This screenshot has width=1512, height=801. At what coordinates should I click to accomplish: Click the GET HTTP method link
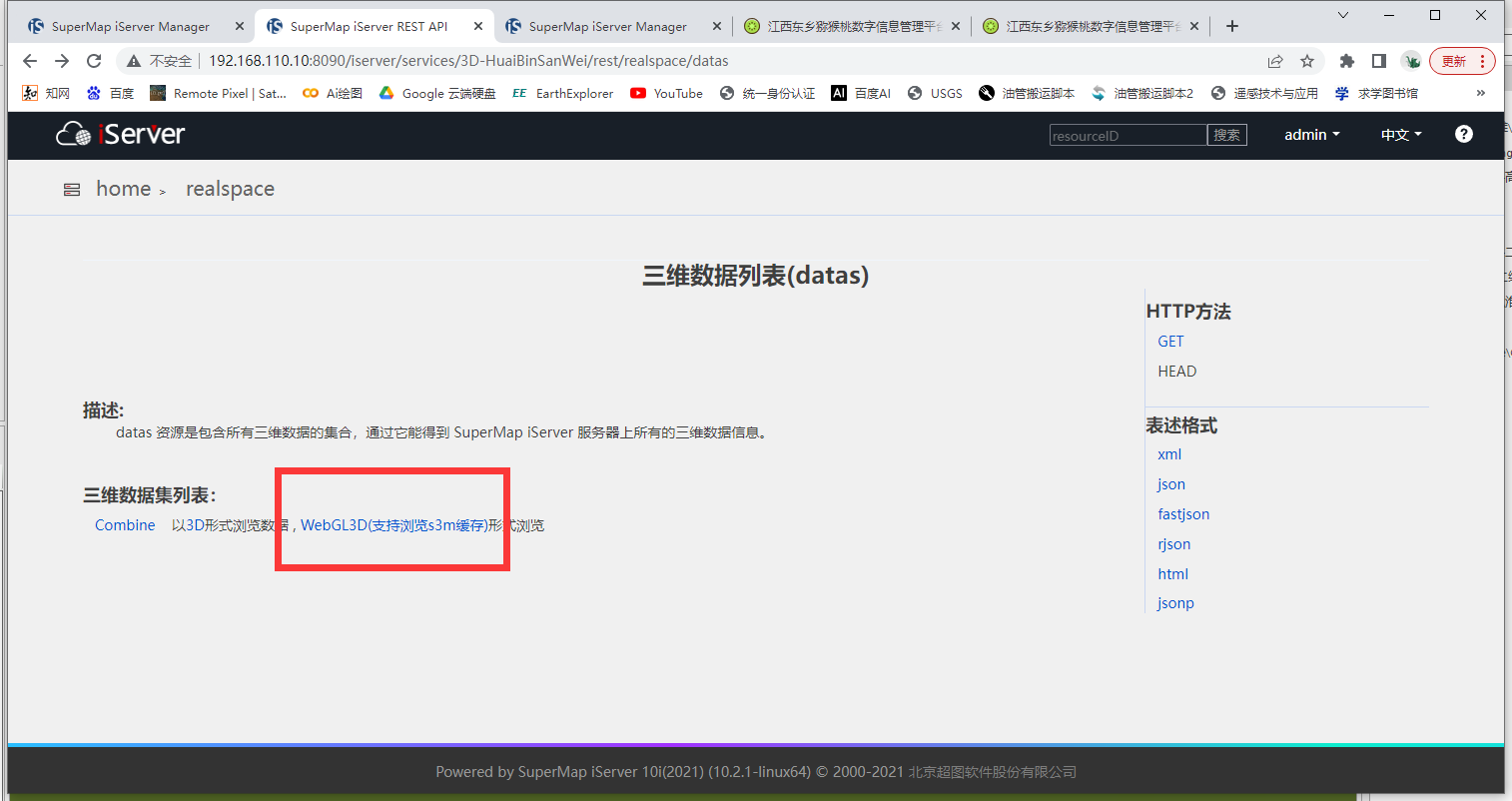1170,342
